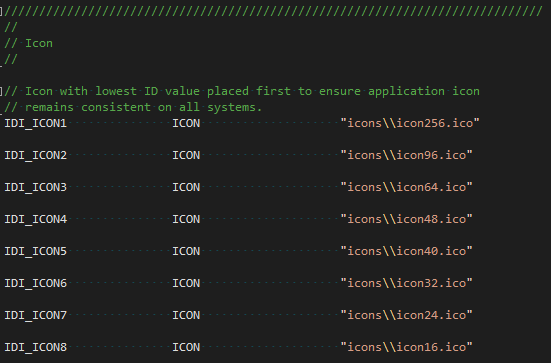
Task: Select the IDI_ICON2 identifier
Action: click(x=35, y=155)
